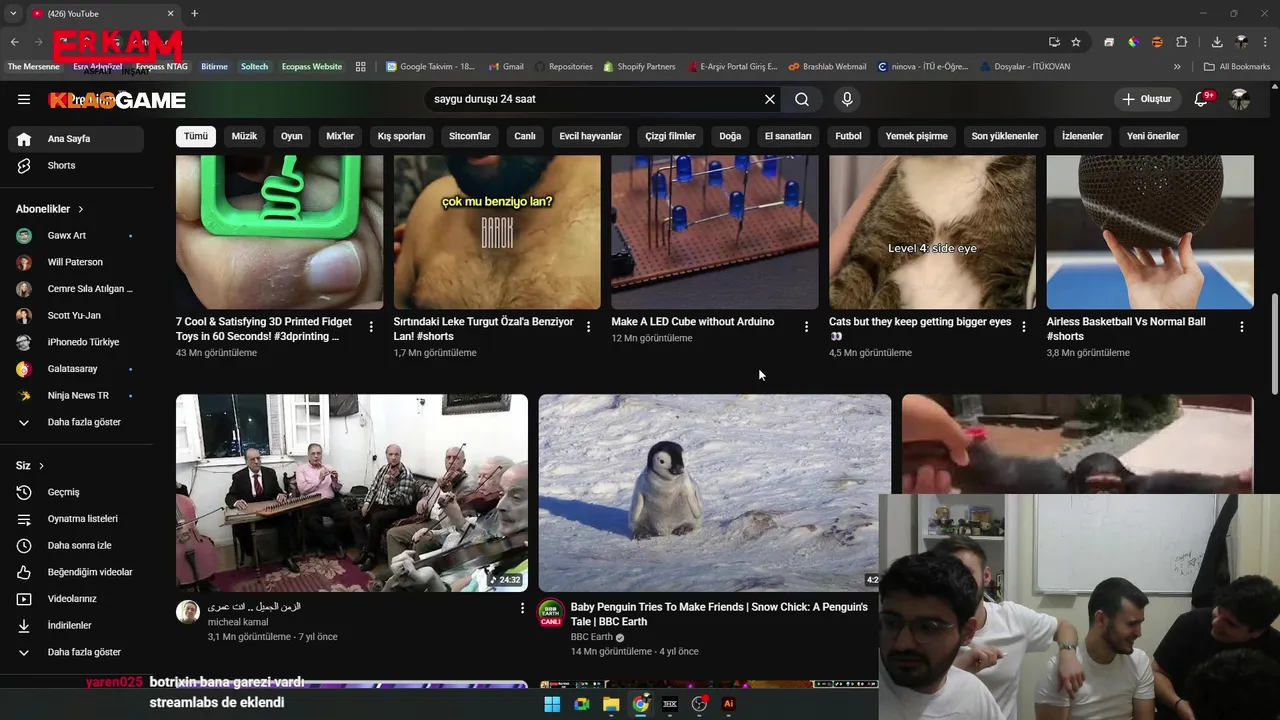Open File Explorer from taskbar
This screenshot has height=720, width=1280.
coord(611,704)
